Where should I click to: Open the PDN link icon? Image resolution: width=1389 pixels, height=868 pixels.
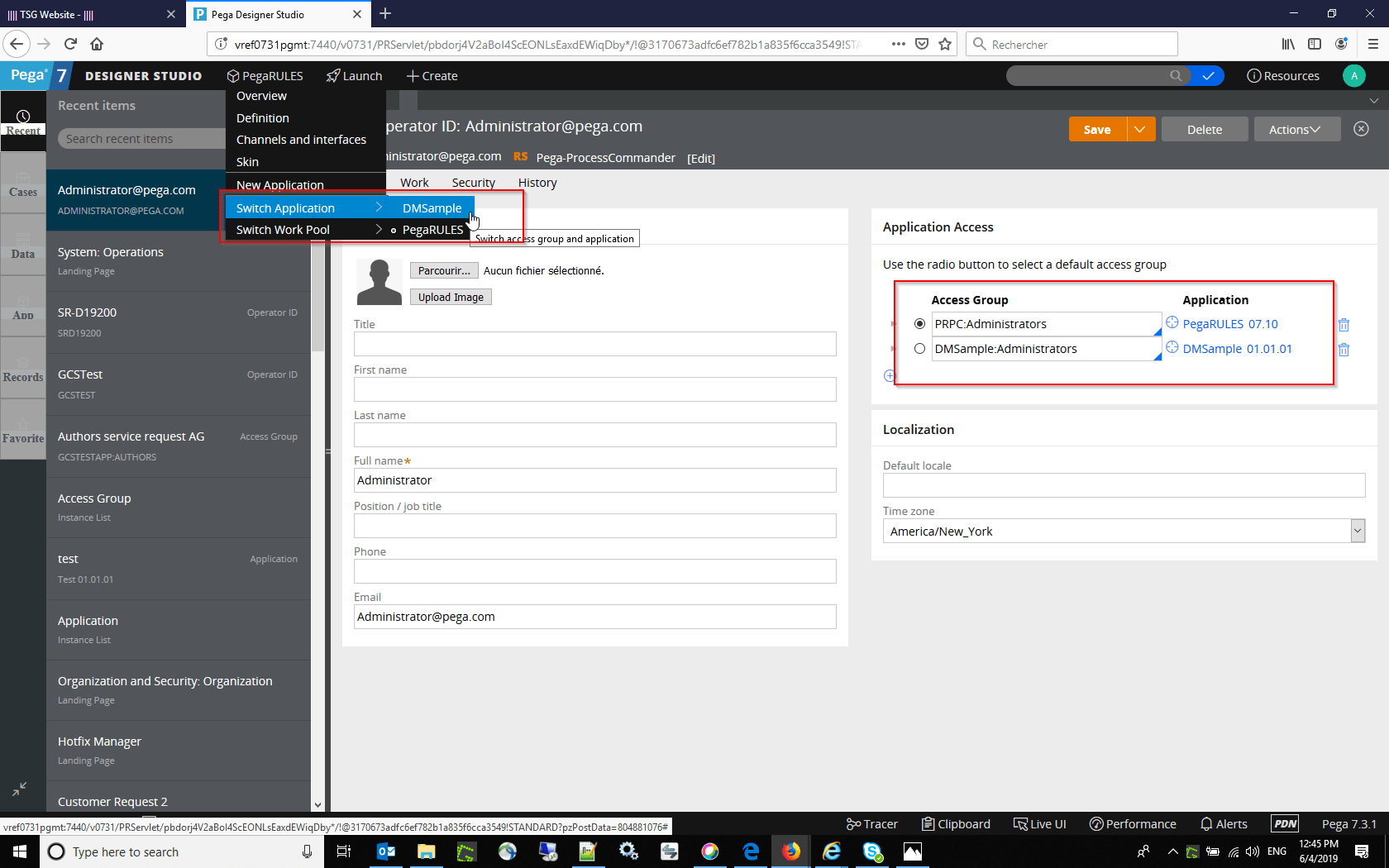1285,824
